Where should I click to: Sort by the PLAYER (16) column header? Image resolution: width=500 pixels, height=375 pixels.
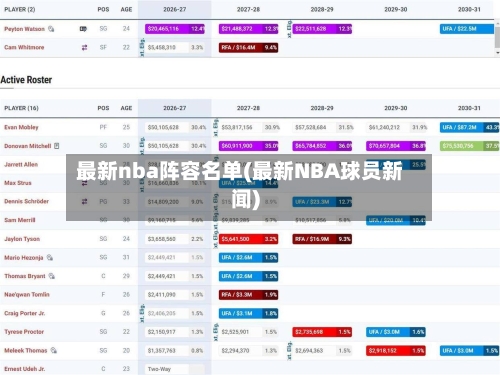click(x=21, y=108)
